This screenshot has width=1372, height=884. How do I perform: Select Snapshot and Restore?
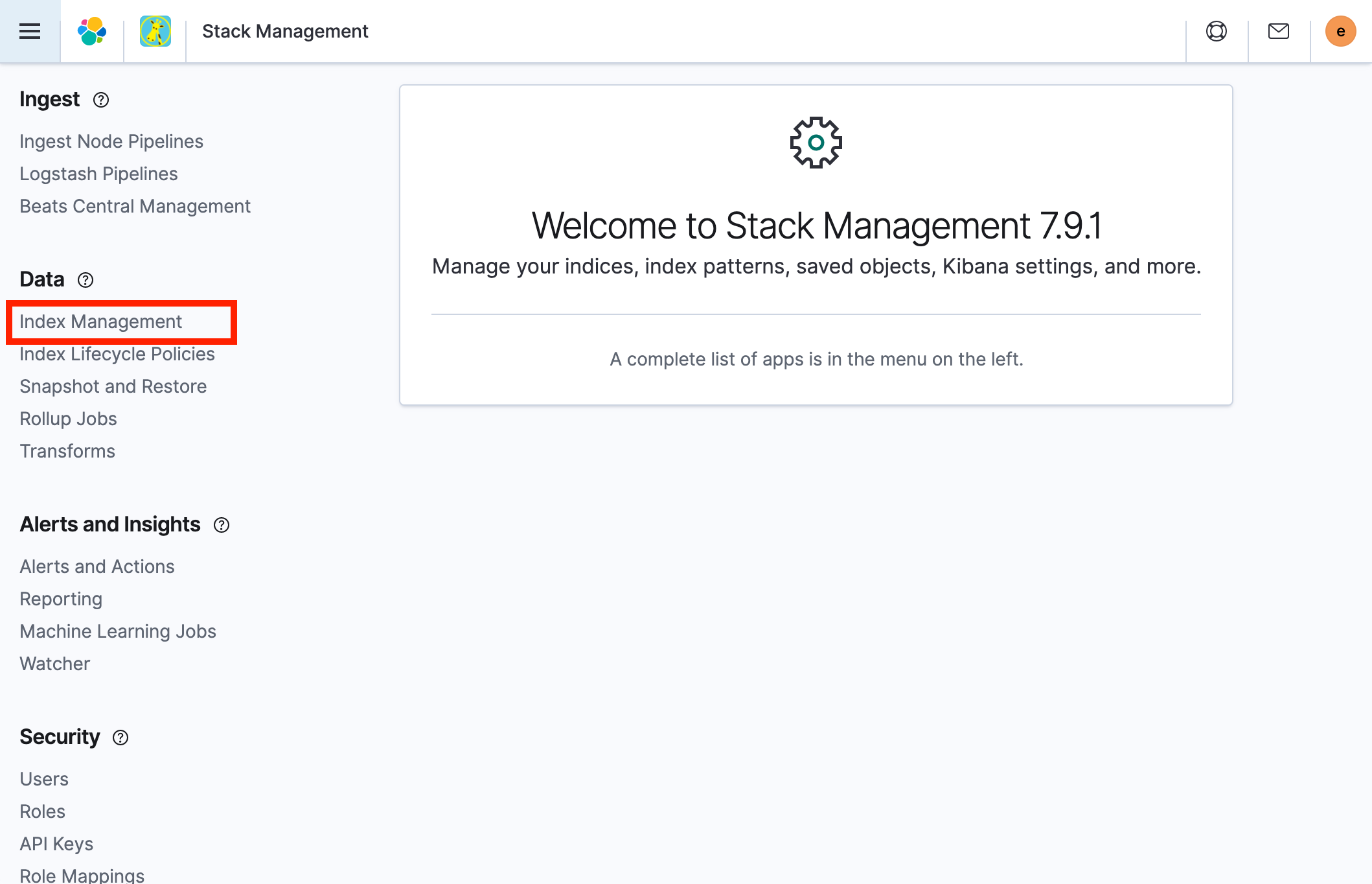click(113, 386)
